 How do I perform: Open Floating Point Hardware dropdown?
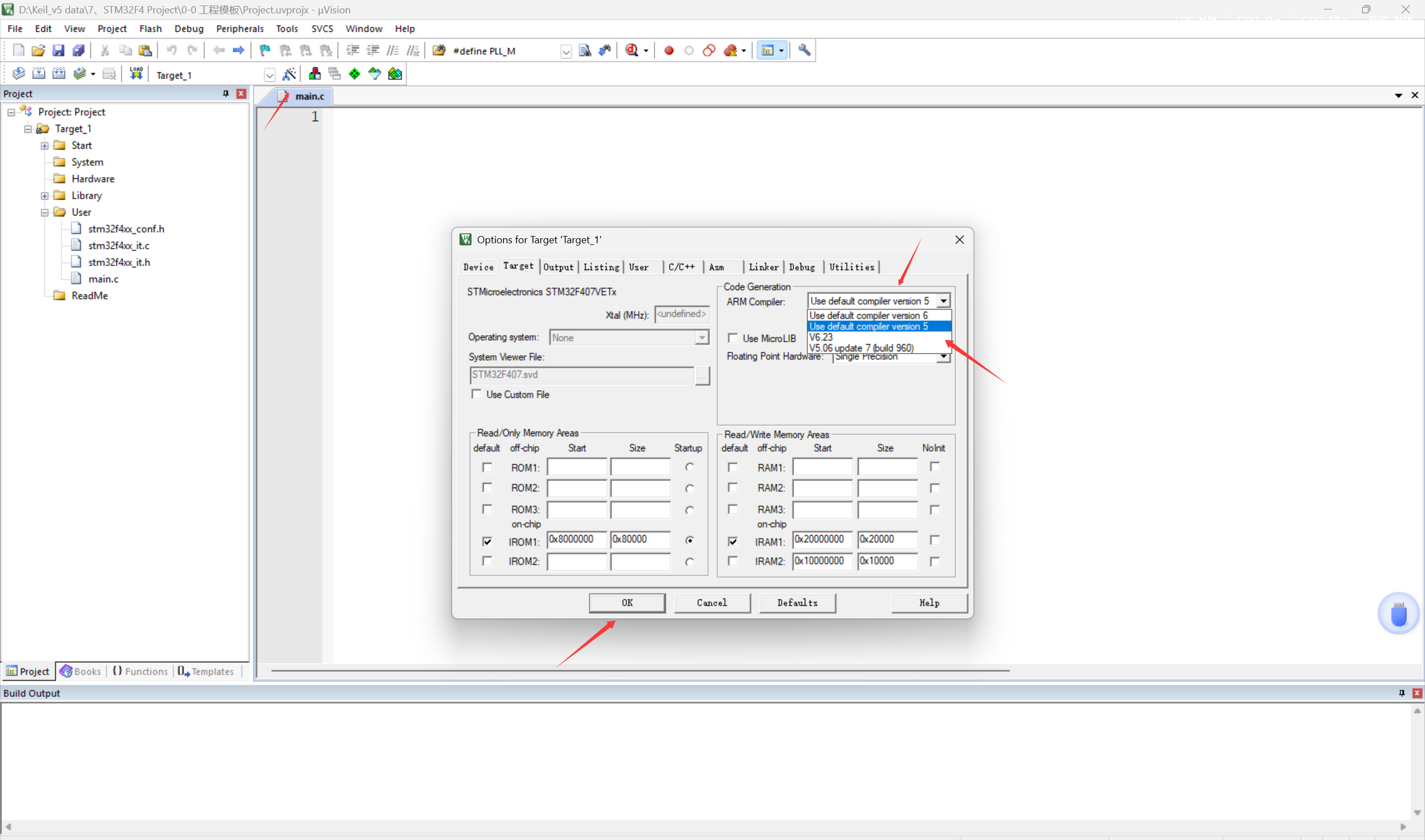pyautogui.click(x=943, y=357)
